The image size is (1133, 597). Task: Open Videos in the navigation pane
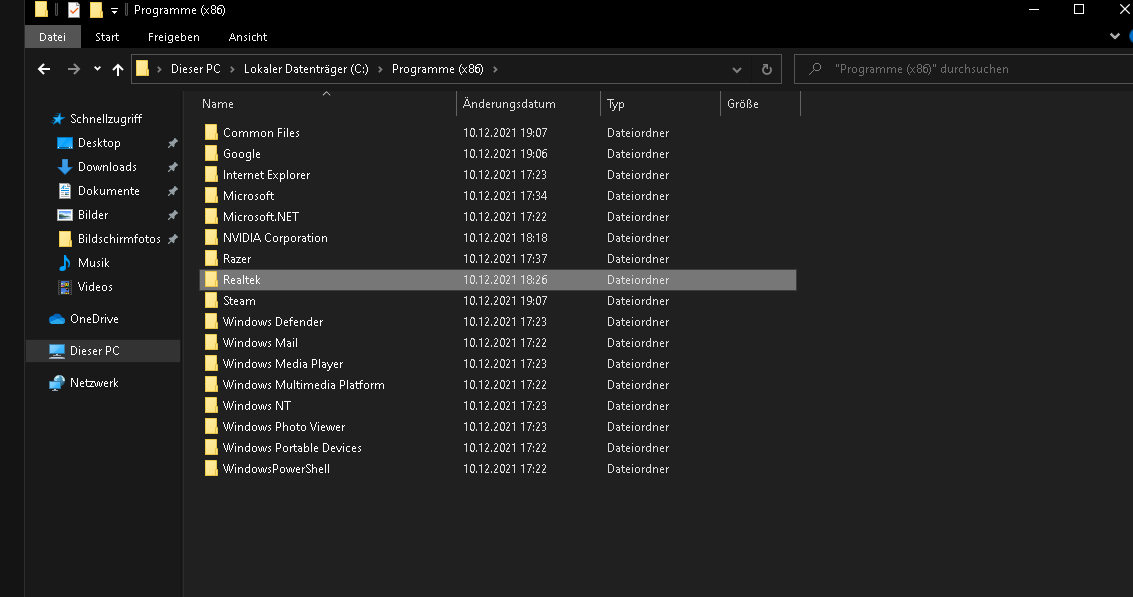(x=95, y=287)
